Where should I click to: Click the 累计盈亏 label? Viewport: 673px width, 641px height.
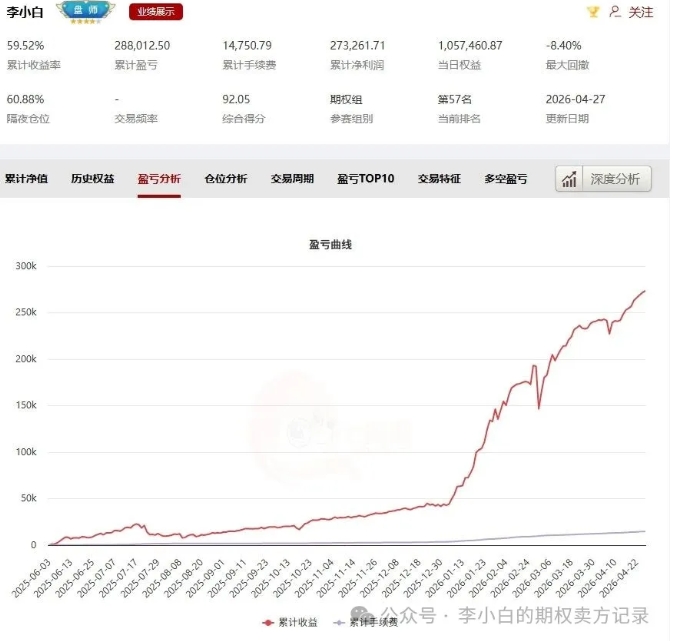point(136,65)
